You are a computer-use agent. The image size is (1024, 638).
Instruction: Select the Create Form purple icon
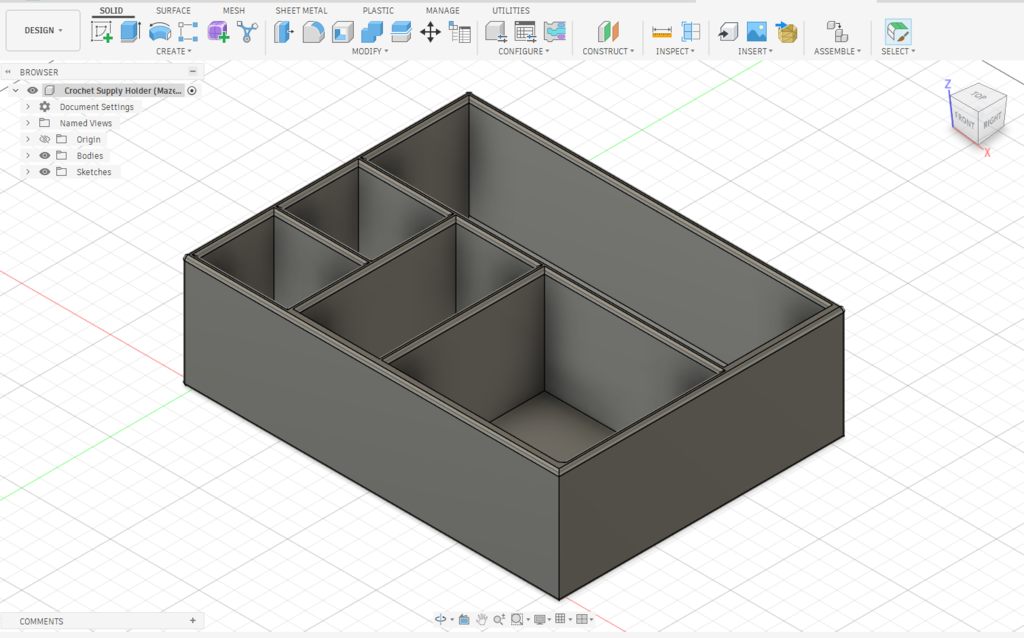[x=218, y=31]
